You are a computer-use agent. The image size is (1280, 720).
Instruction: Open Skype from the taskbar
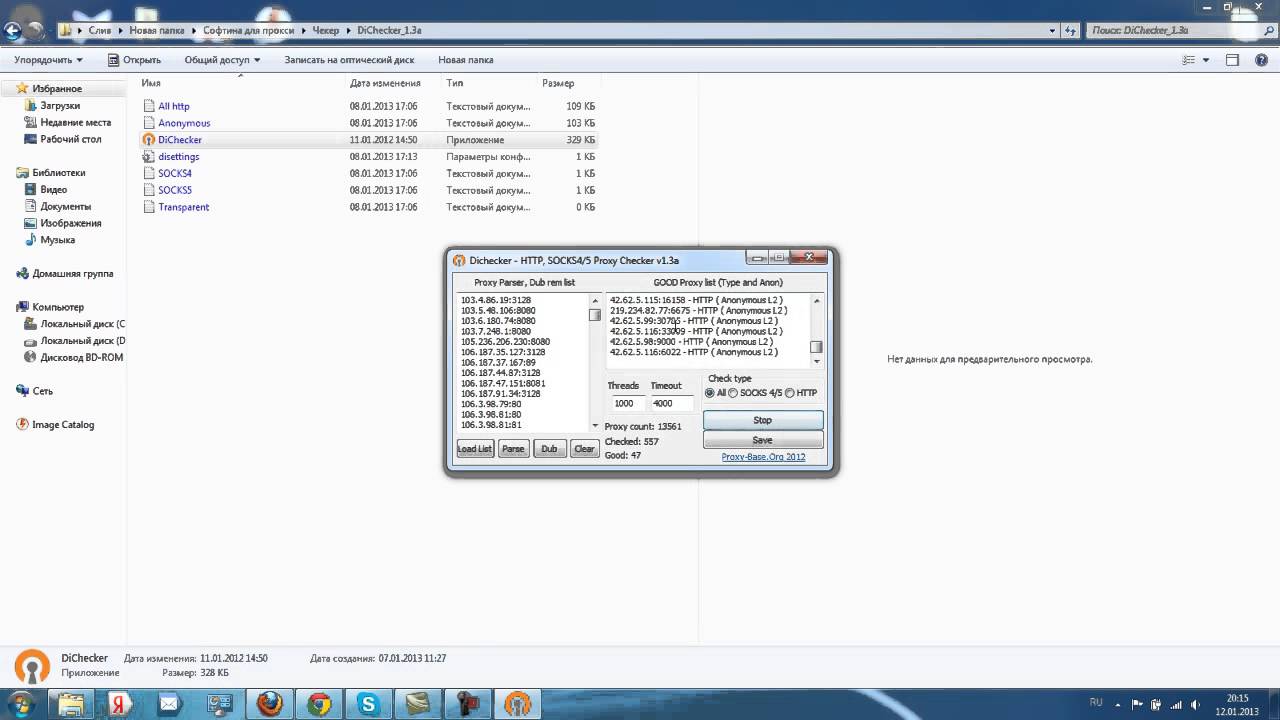click(368, 704)
